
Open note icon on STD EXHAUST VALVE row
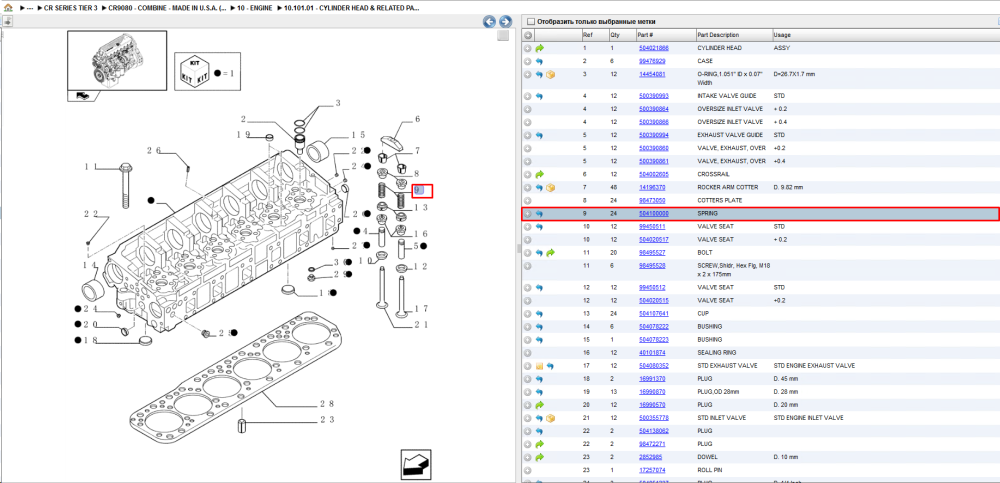539,366
